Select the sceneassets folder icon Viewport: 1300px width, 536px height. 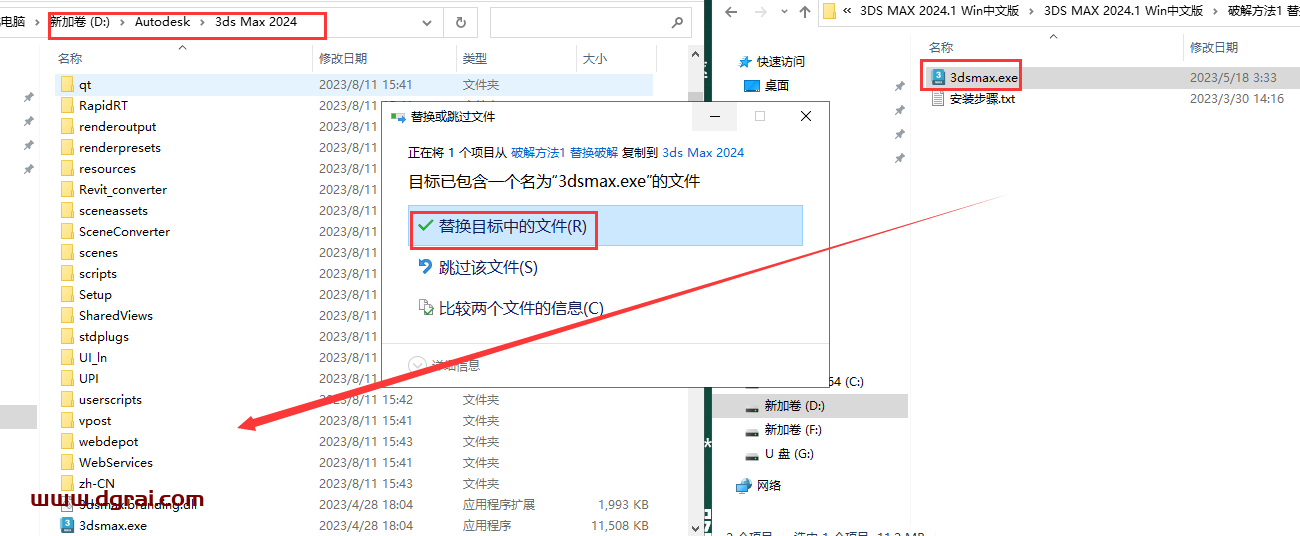point(67,210)
